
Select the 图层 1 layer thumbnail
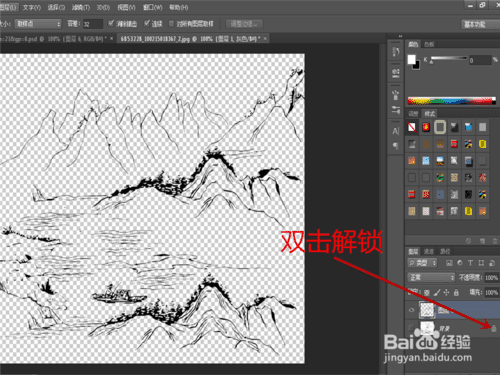click(427, 310)
